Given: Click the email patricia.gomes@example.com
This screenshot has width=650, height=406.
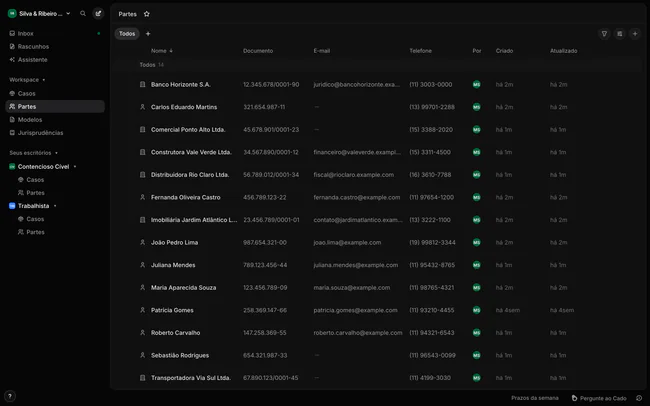Looking at the screenshot, I should 355,310.
